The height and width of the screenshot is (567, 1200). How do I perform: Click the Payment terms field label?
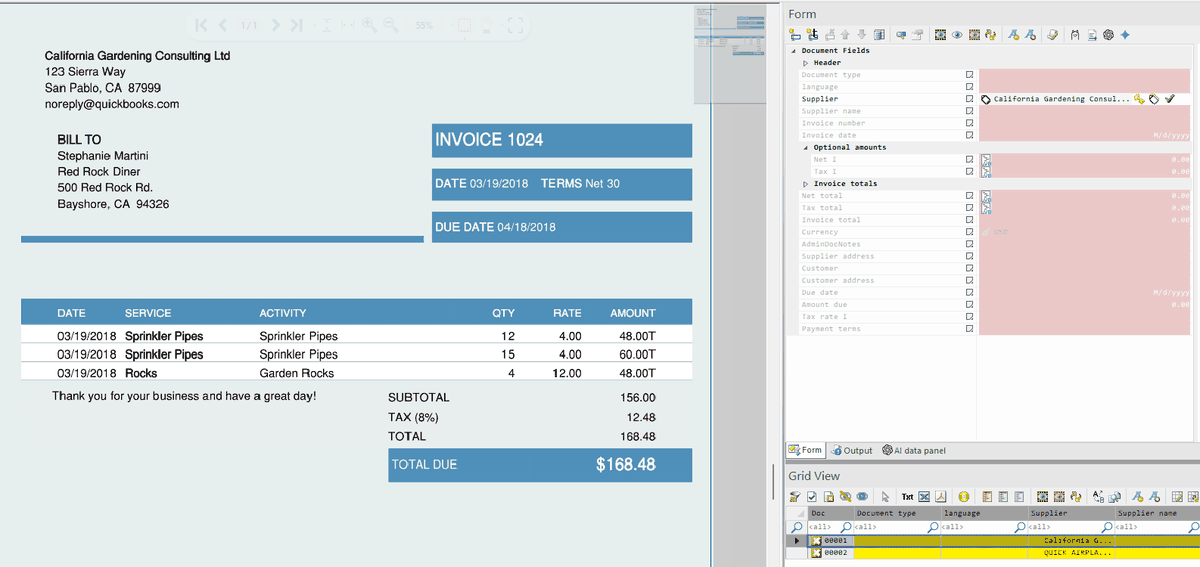coord(831,329)
